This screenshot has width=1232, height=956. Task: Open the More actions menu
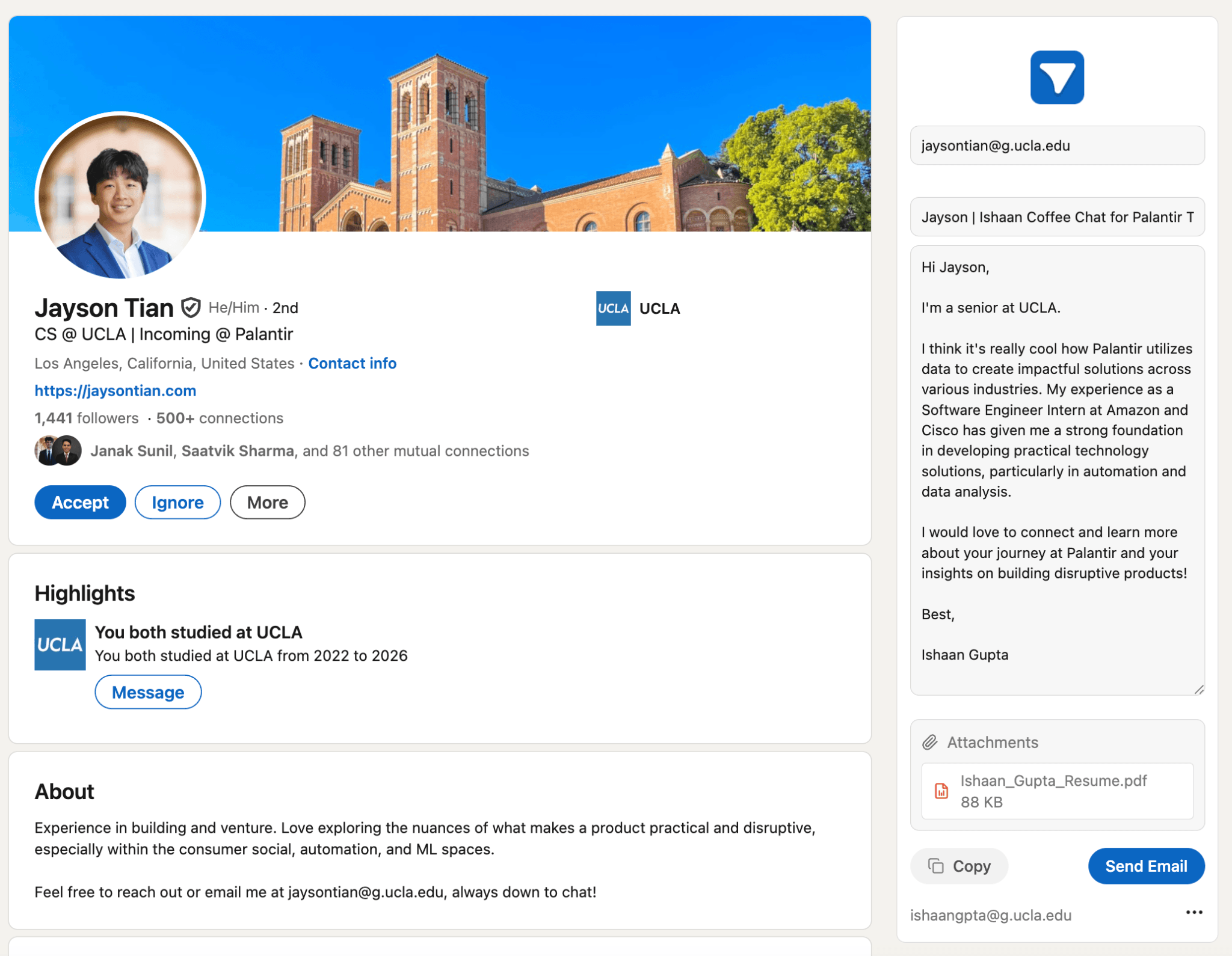click(x=268, y=502)
